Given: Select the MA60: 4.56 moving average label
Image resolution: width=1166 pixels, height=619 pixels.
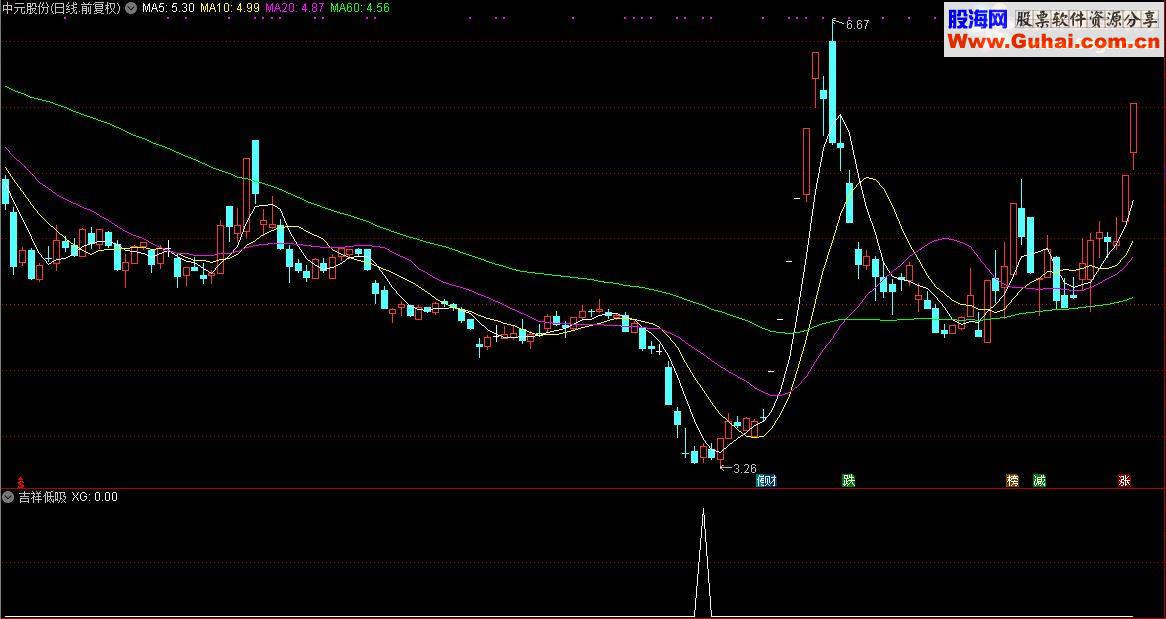Looking at the screenshot, I should click(x=359, y=8).
